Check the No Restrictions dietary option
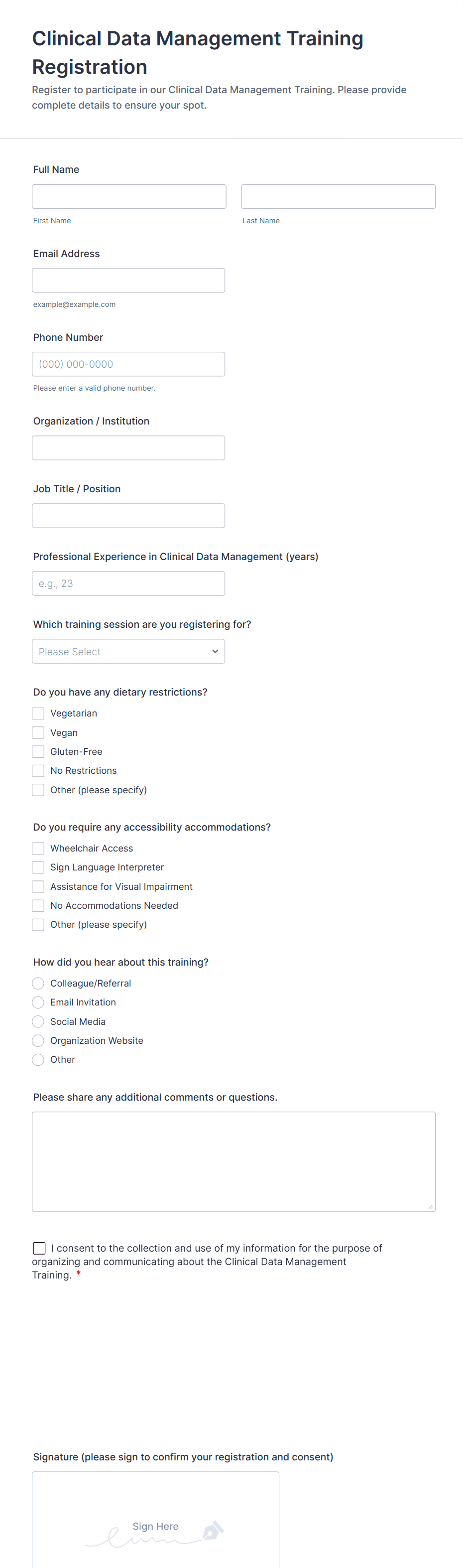This screenshot has width=463, height=1568. (x=38, y=770)
